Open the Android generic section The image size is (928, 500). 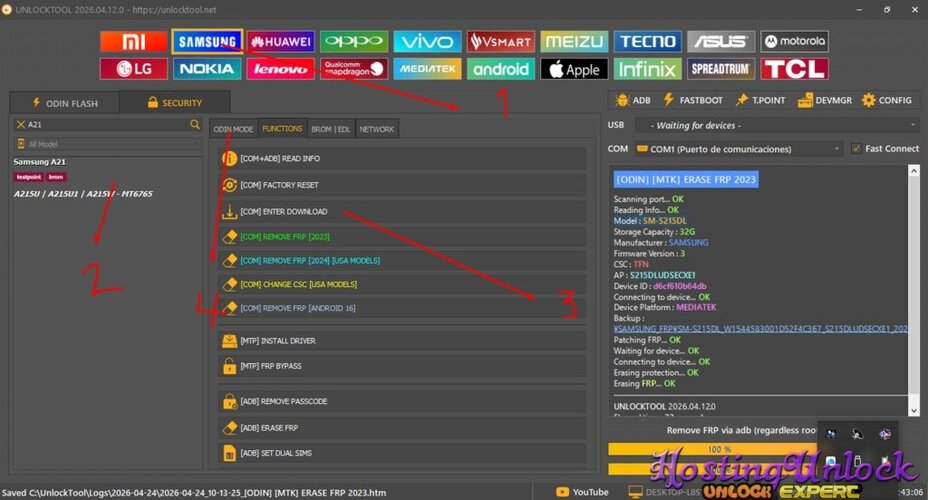[x=501, y=69]
